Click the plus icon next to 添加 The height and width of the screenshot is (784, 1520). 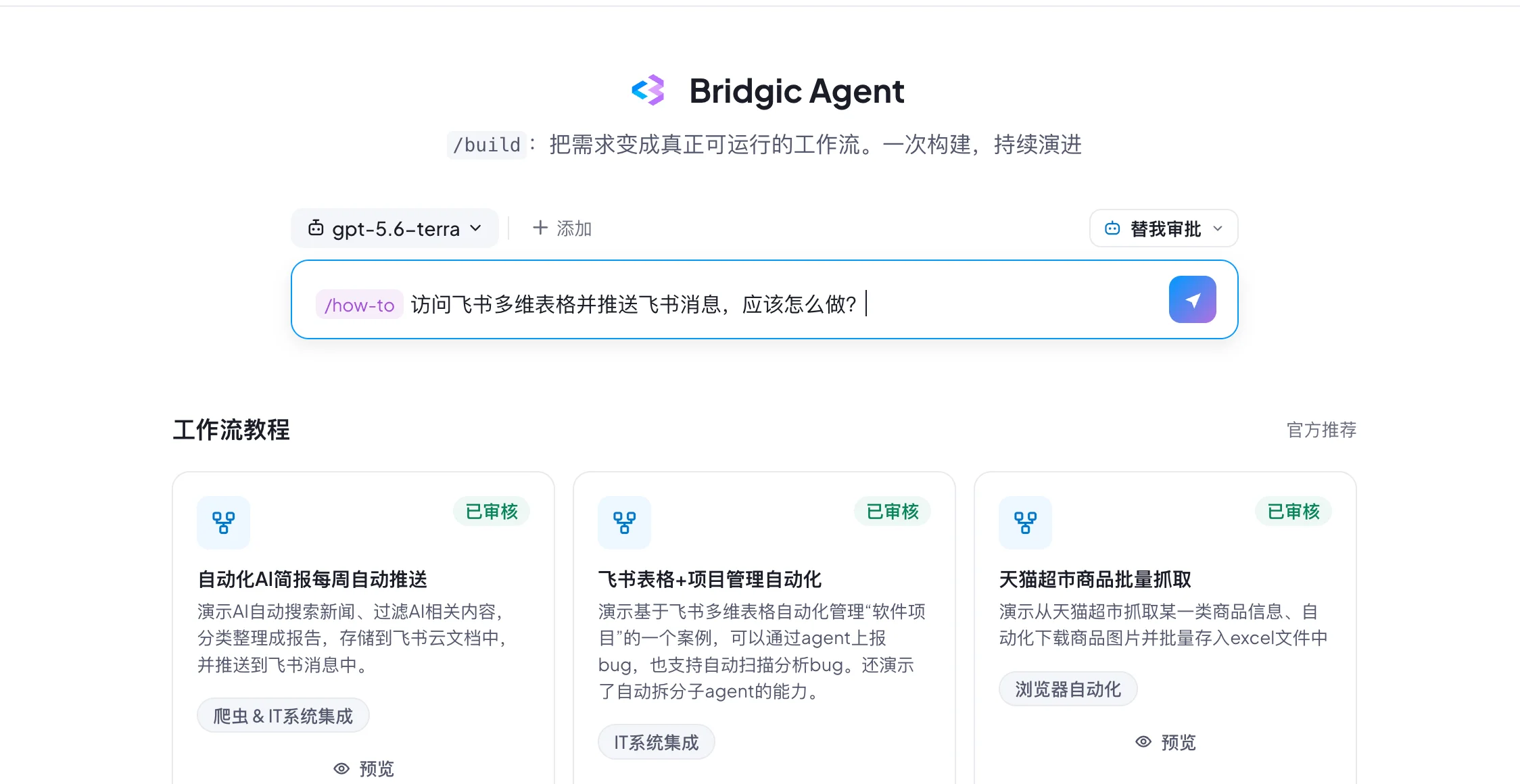(x=540, y=228)
